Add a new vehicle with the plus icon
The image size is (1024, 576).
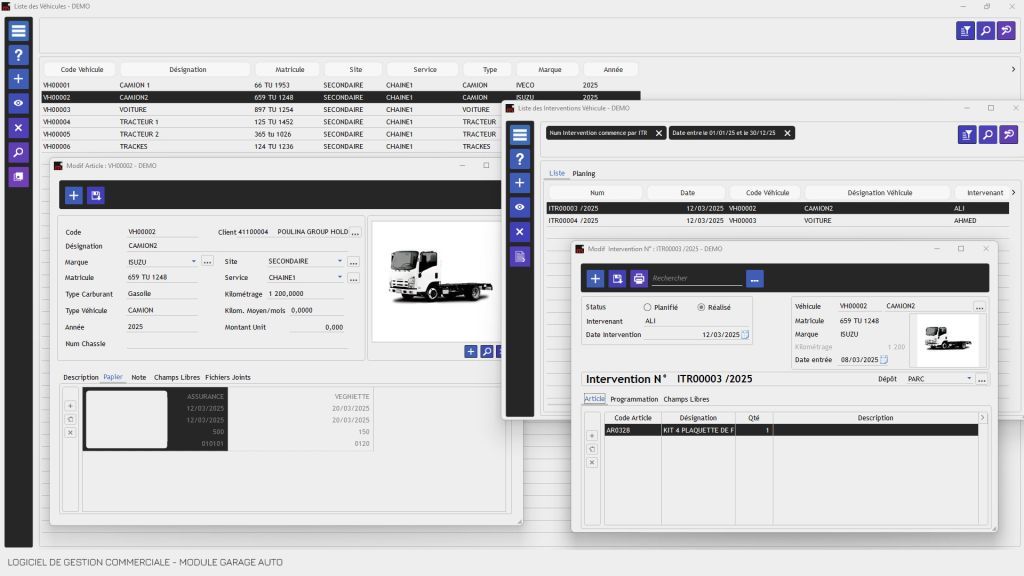pos(18,79)
